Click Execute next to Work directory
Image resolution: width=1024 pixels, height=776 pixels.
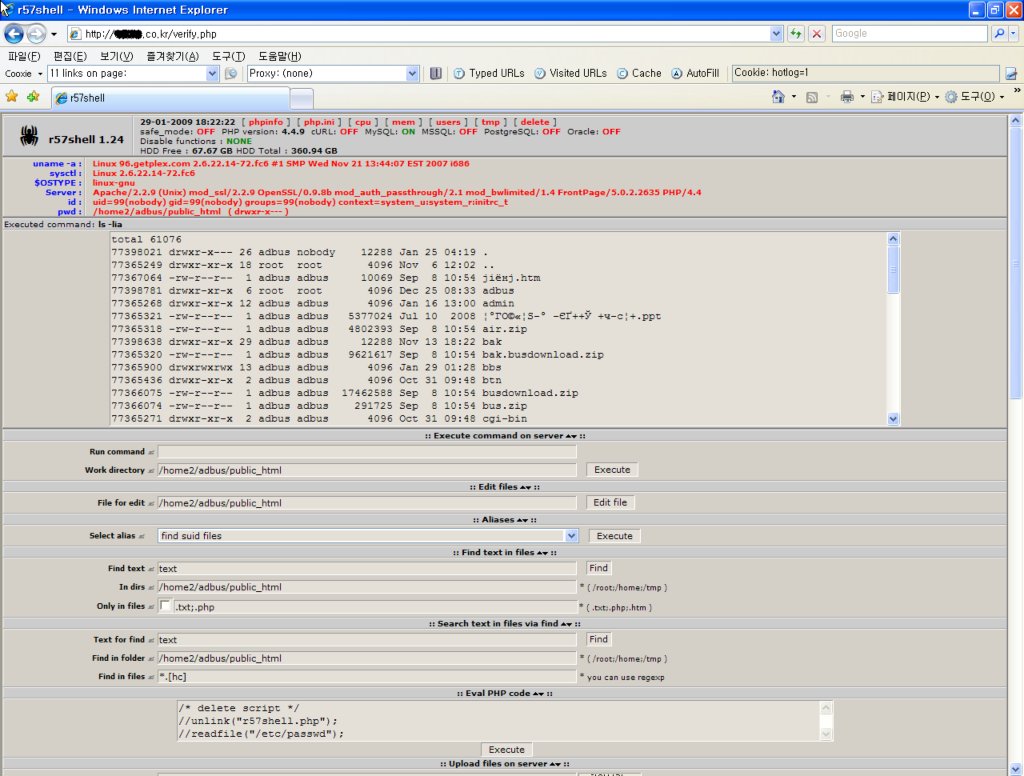(612, 470)
